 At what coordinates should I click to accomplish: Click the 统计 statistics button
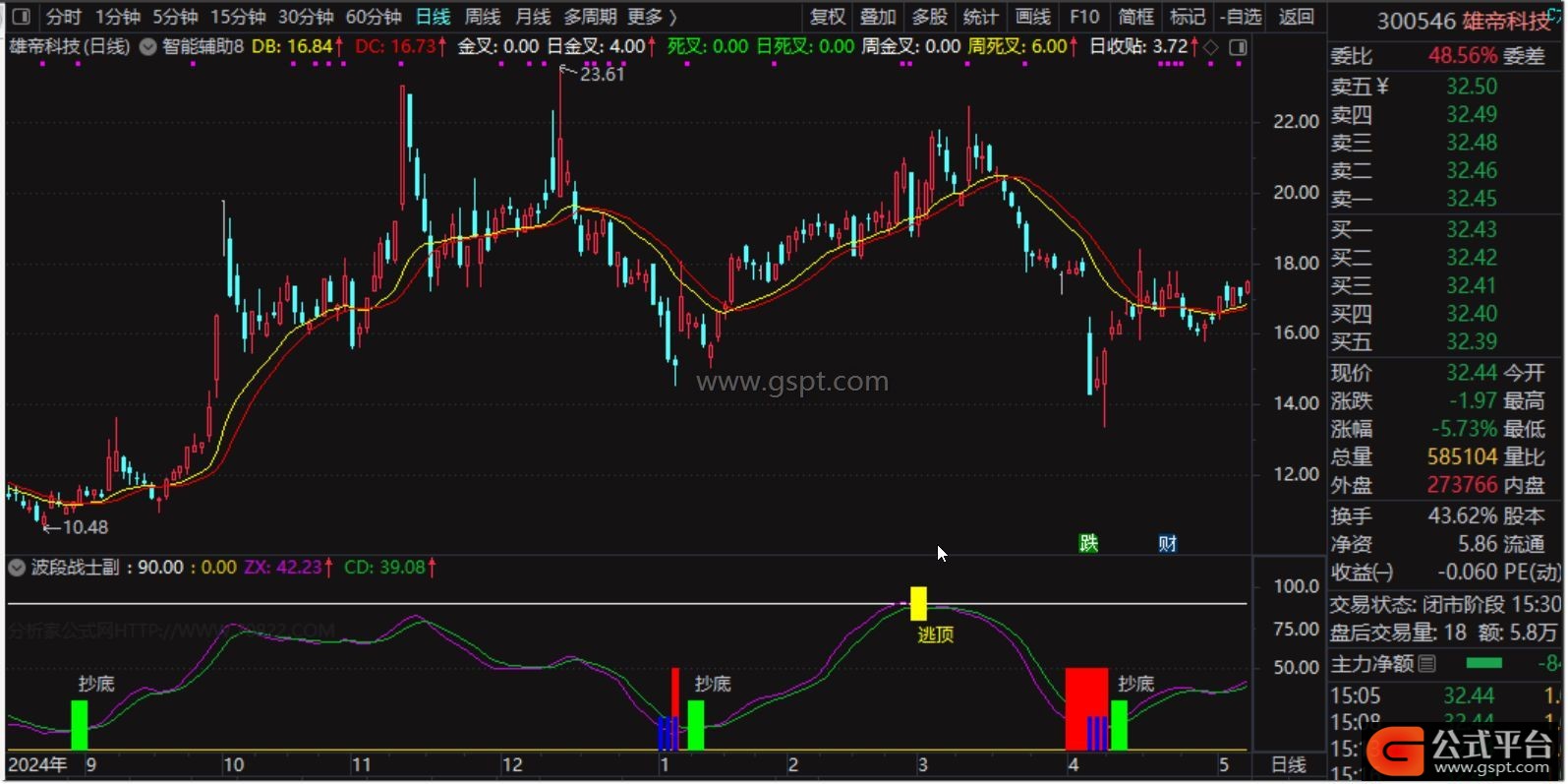click(980, 17)
